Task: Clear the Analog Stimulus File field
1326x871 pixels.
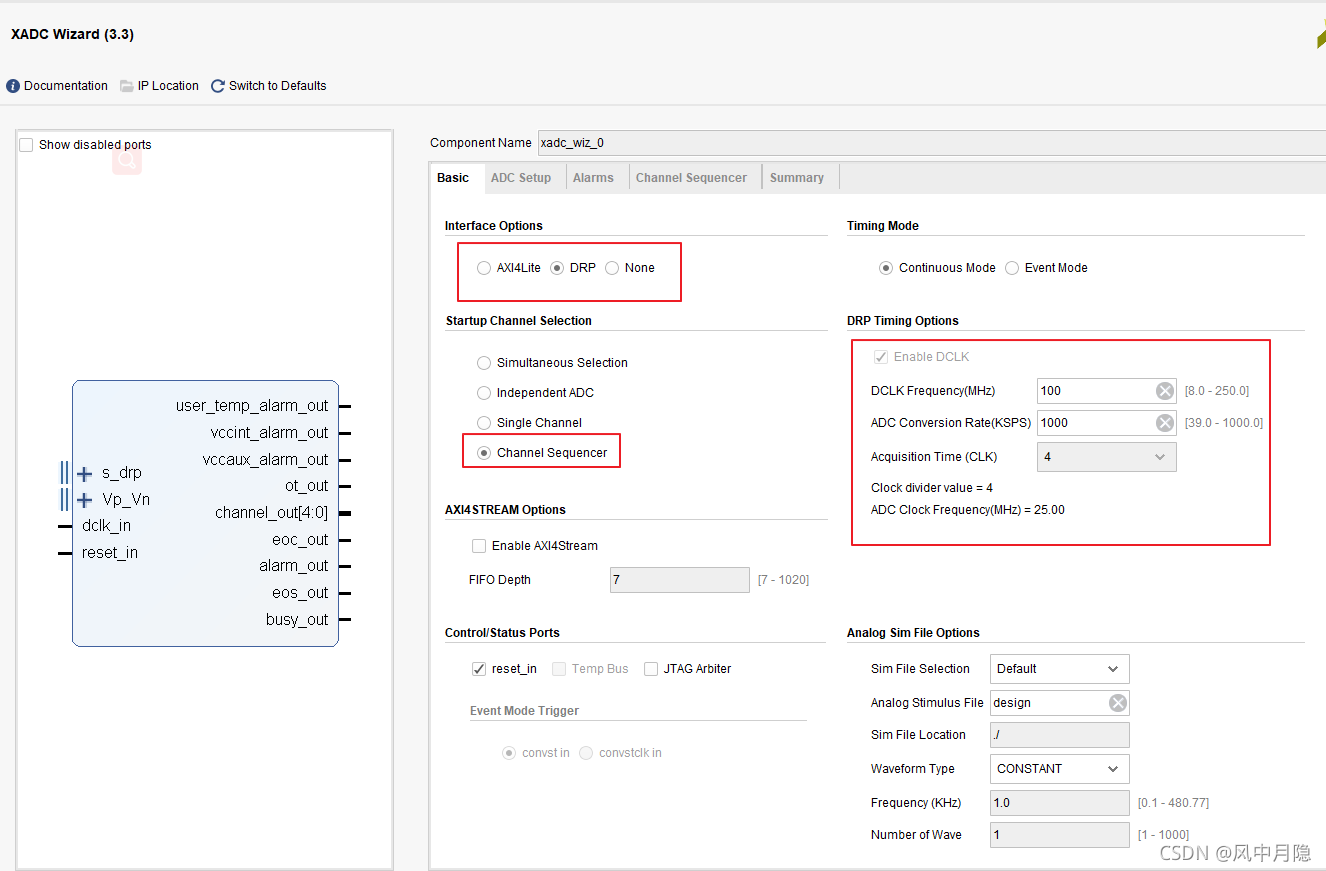Action: point(1118,703)
